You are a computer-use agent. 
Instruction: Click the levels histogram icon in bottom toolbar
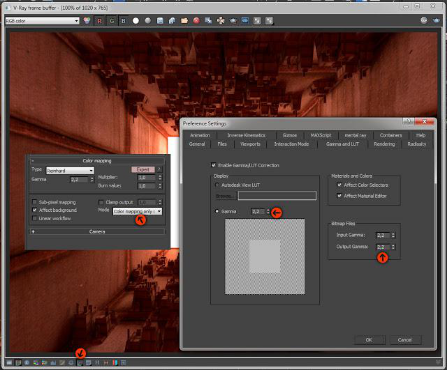53,362
